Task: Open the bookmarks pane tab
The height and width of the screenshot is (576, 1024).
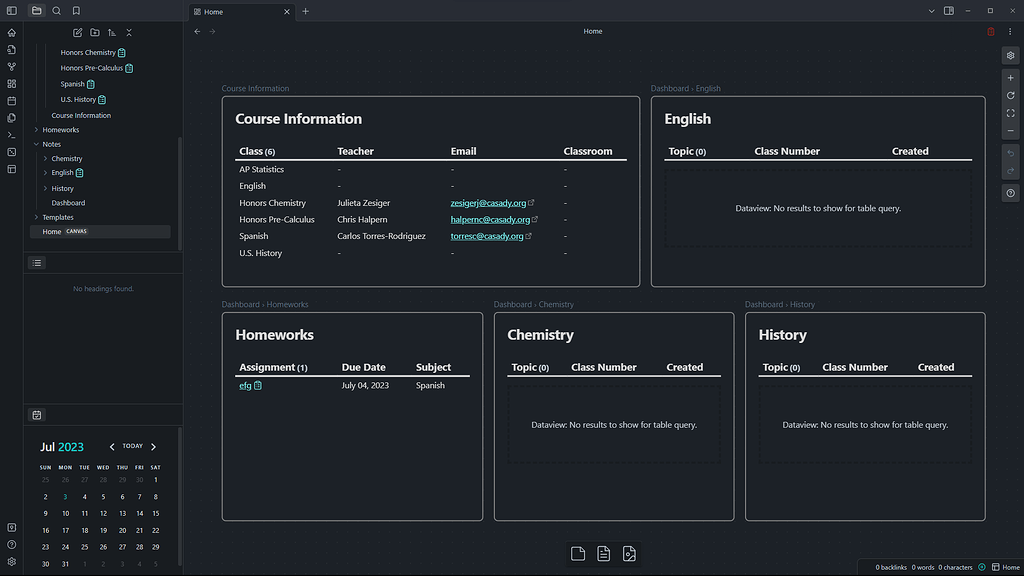Action: (76, 11)
